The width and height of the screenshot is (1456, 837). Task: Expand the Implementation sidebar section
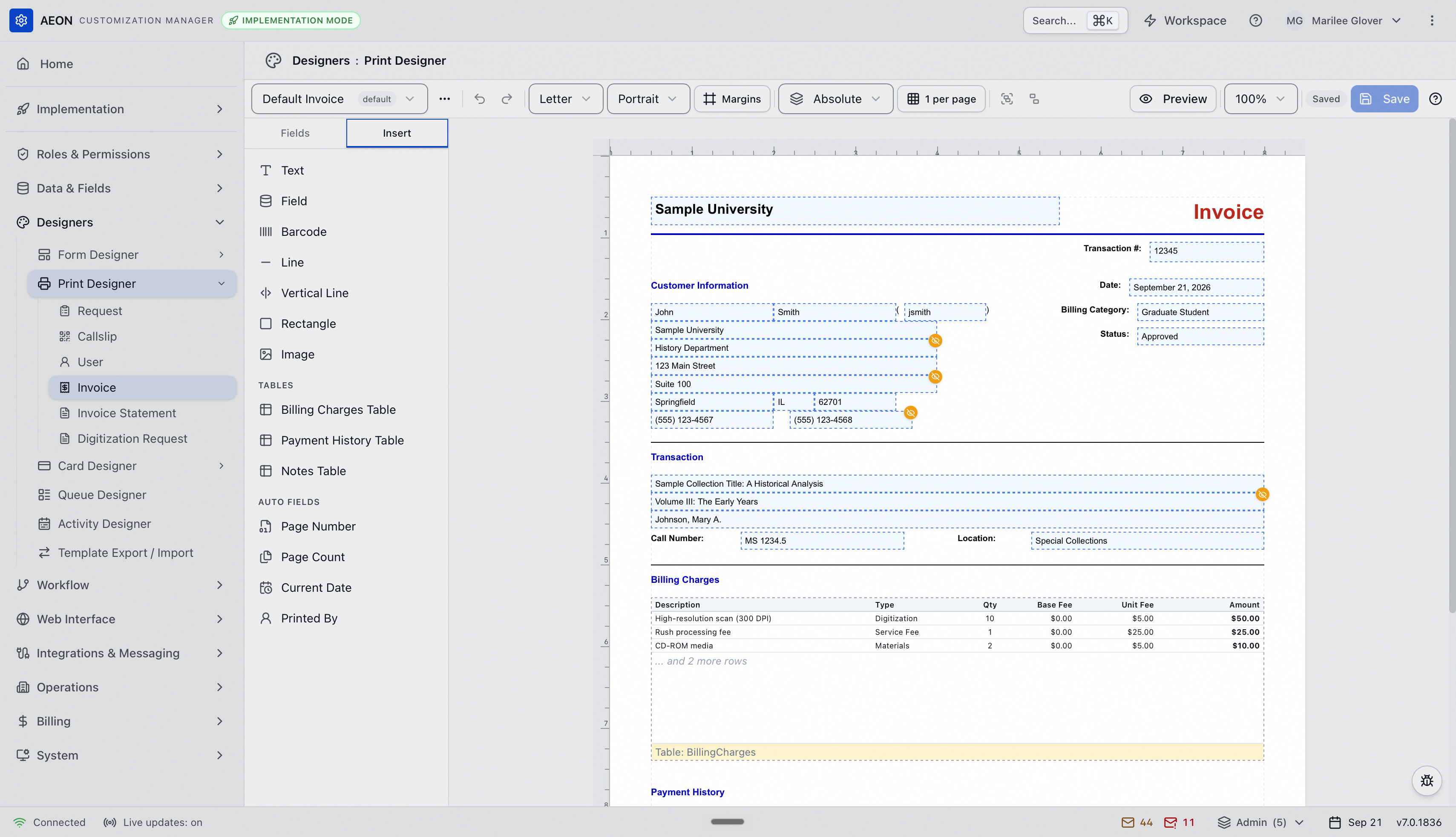click(121, 109)
